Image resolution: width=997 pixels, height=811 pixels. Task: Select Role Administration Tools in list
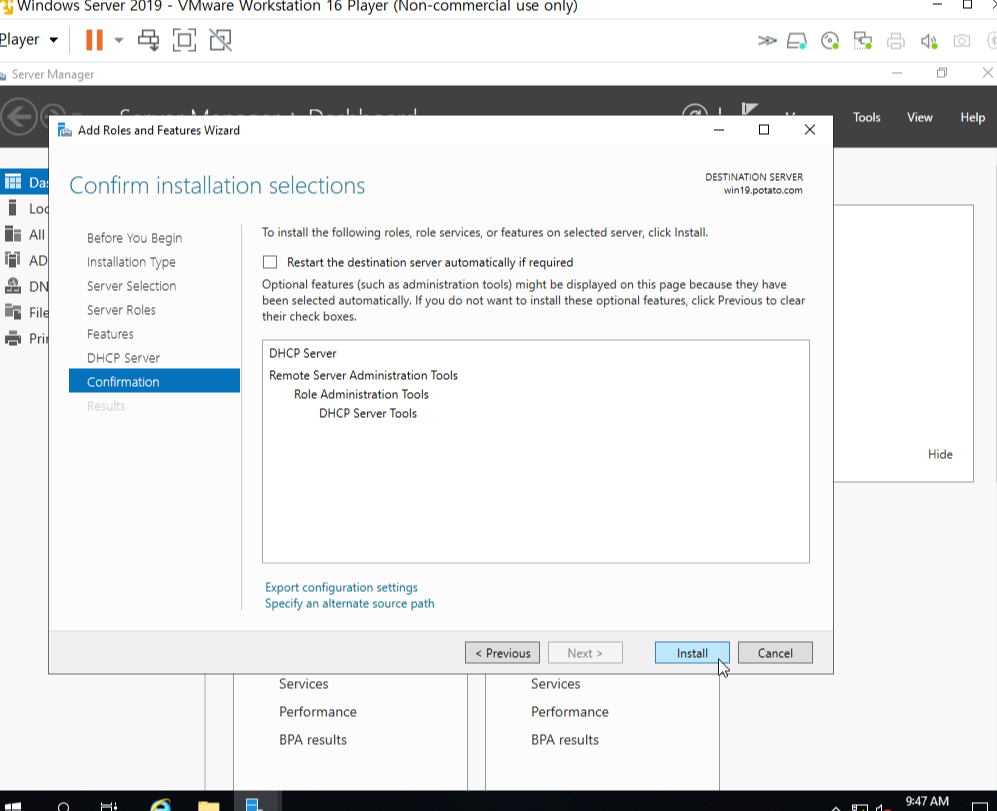coord(361,394)
